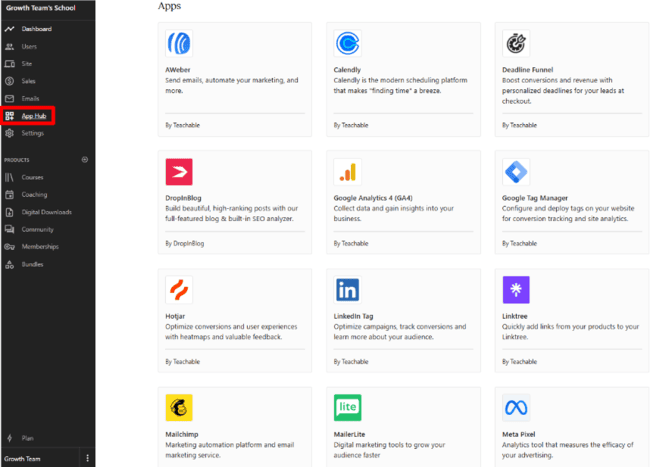
Task: Click the AWeber app title
Action: click(178, 70)
